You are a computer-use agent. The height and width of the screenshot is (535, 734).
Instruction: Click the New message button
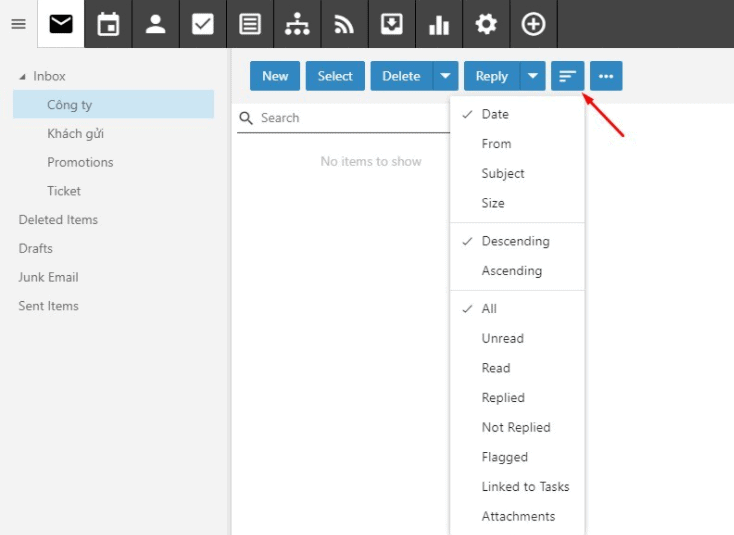click(x=275, y=76)
